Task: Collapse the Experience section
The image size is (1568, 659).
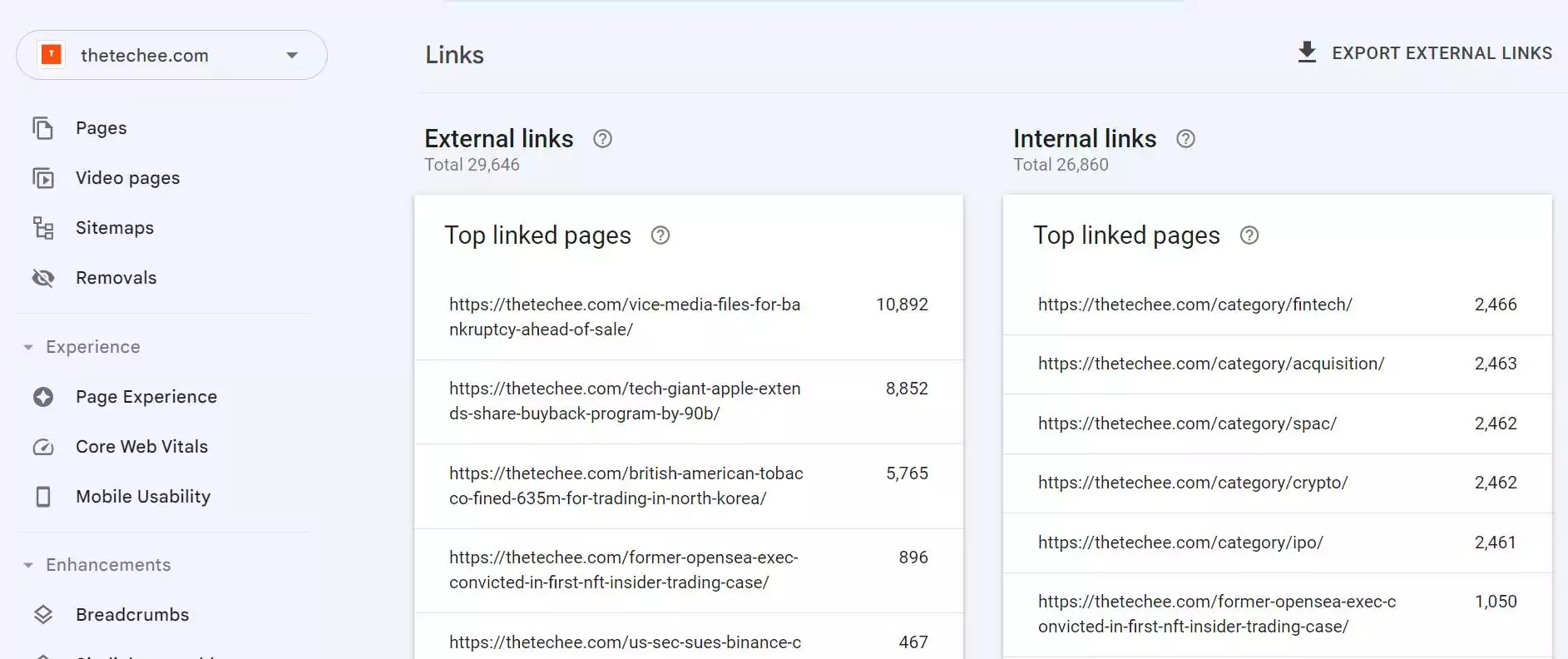Action: [x=28, y=347]
